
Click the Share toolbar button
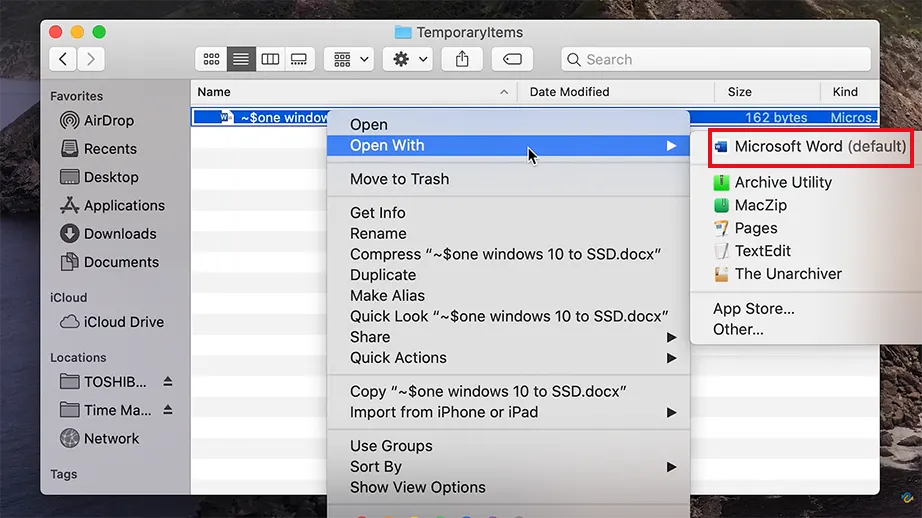(x=462, y=59)
